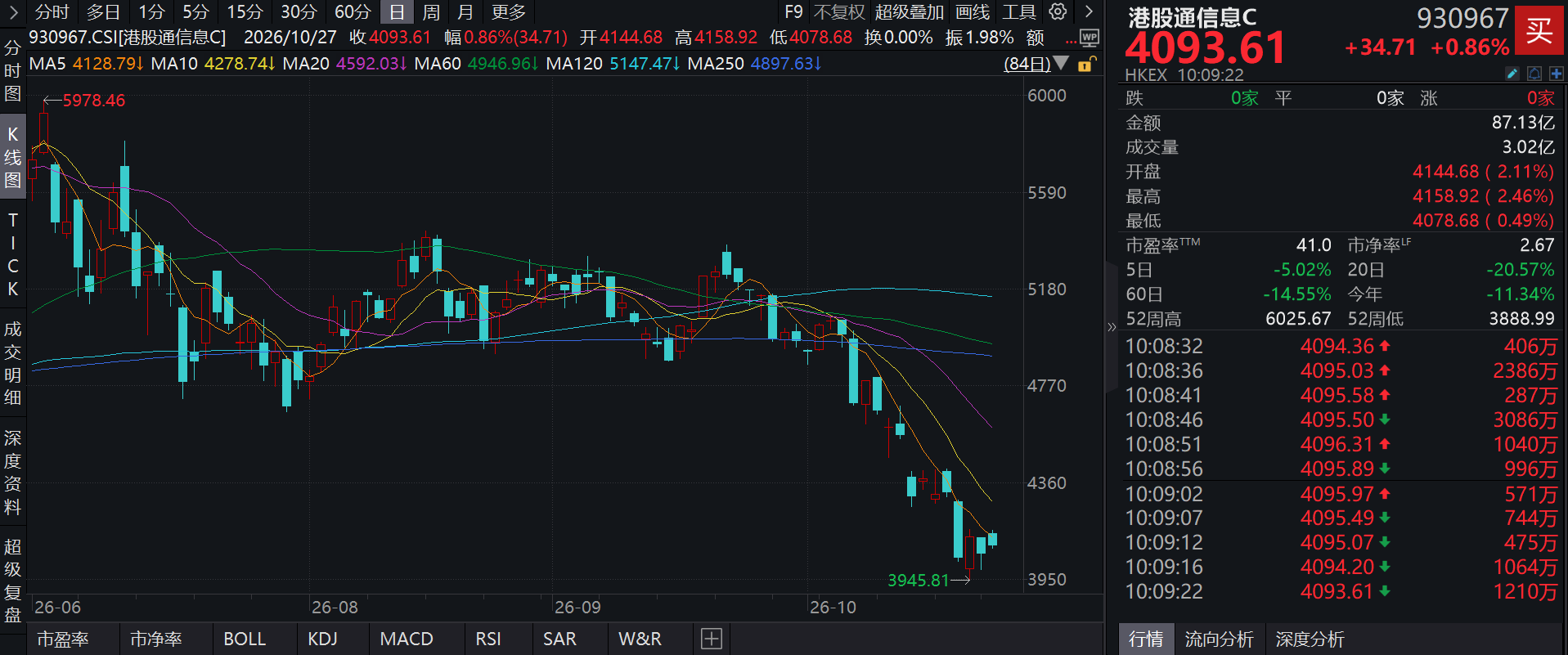Collapse the quote panel via double-chevron handle
Screen dimensions: 1568x655
[1112, 327]
